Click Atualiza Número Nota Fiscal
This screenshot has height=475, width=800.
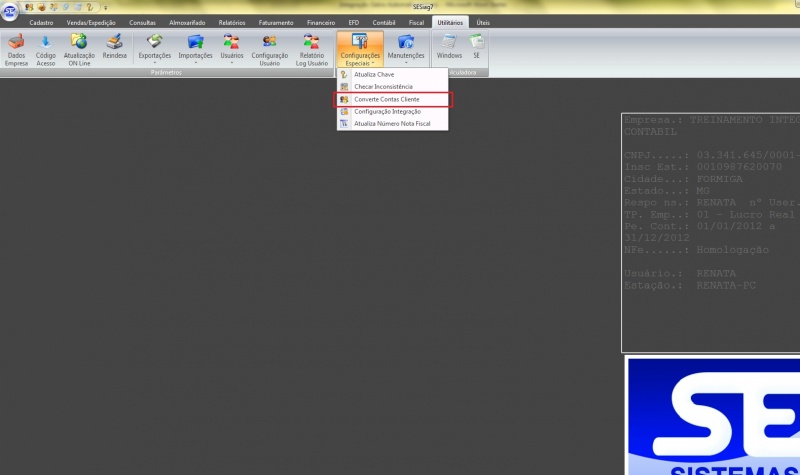[x=392, y=123]
